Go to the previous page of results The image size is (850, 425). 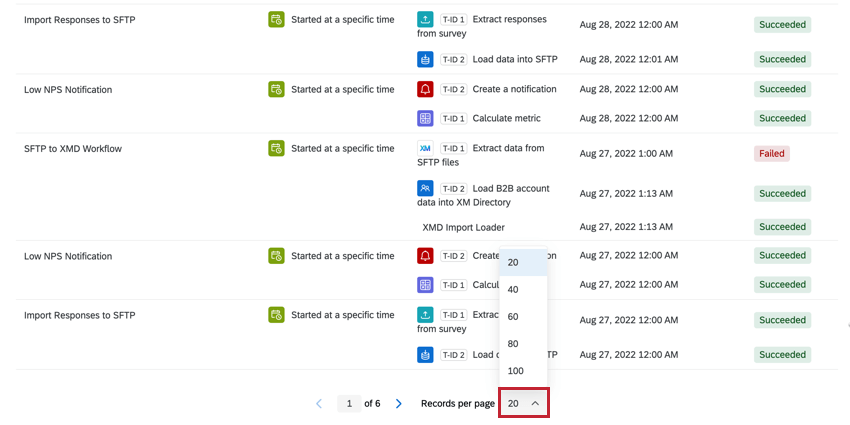point(319,404)
